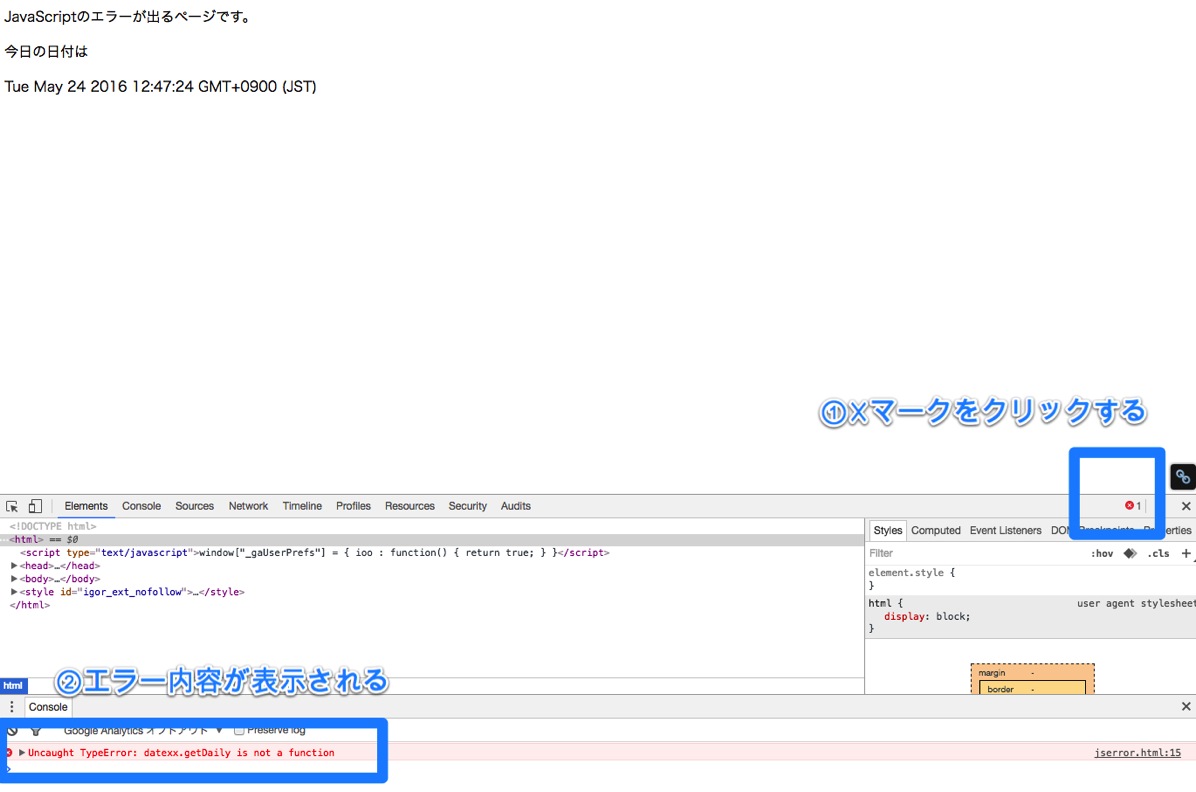Switch to the Sources tab
Image resolution: width=1196 pixels, height=792 pixels.
195,506
